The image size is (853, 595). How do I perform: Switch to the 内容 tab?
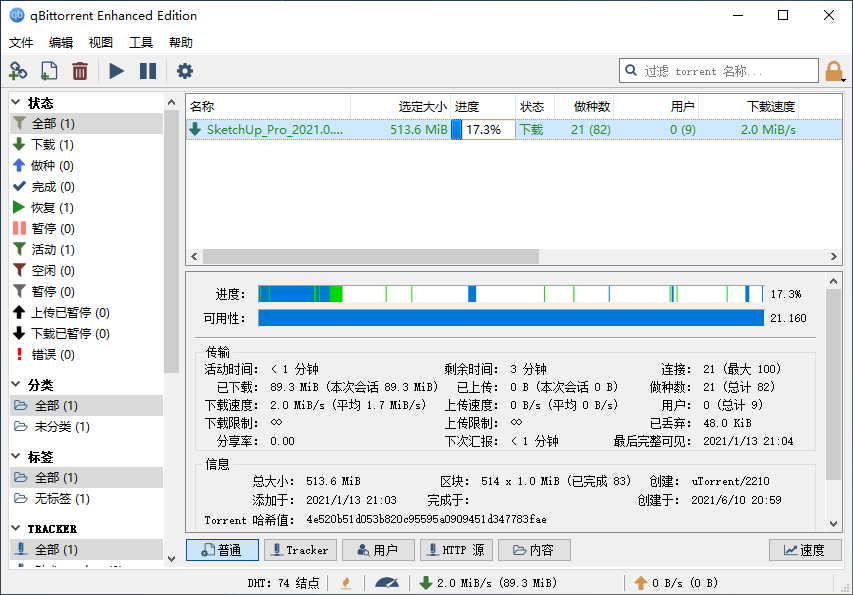point(534,550)
